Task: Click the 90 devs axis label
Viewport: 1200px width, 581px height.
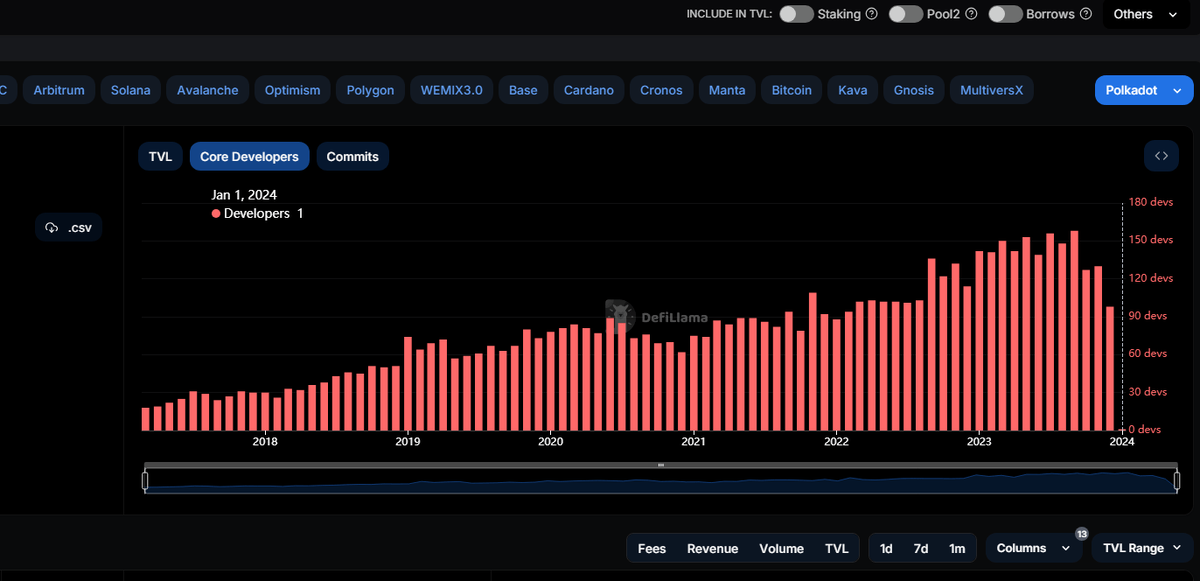Action: point(1148,316)
